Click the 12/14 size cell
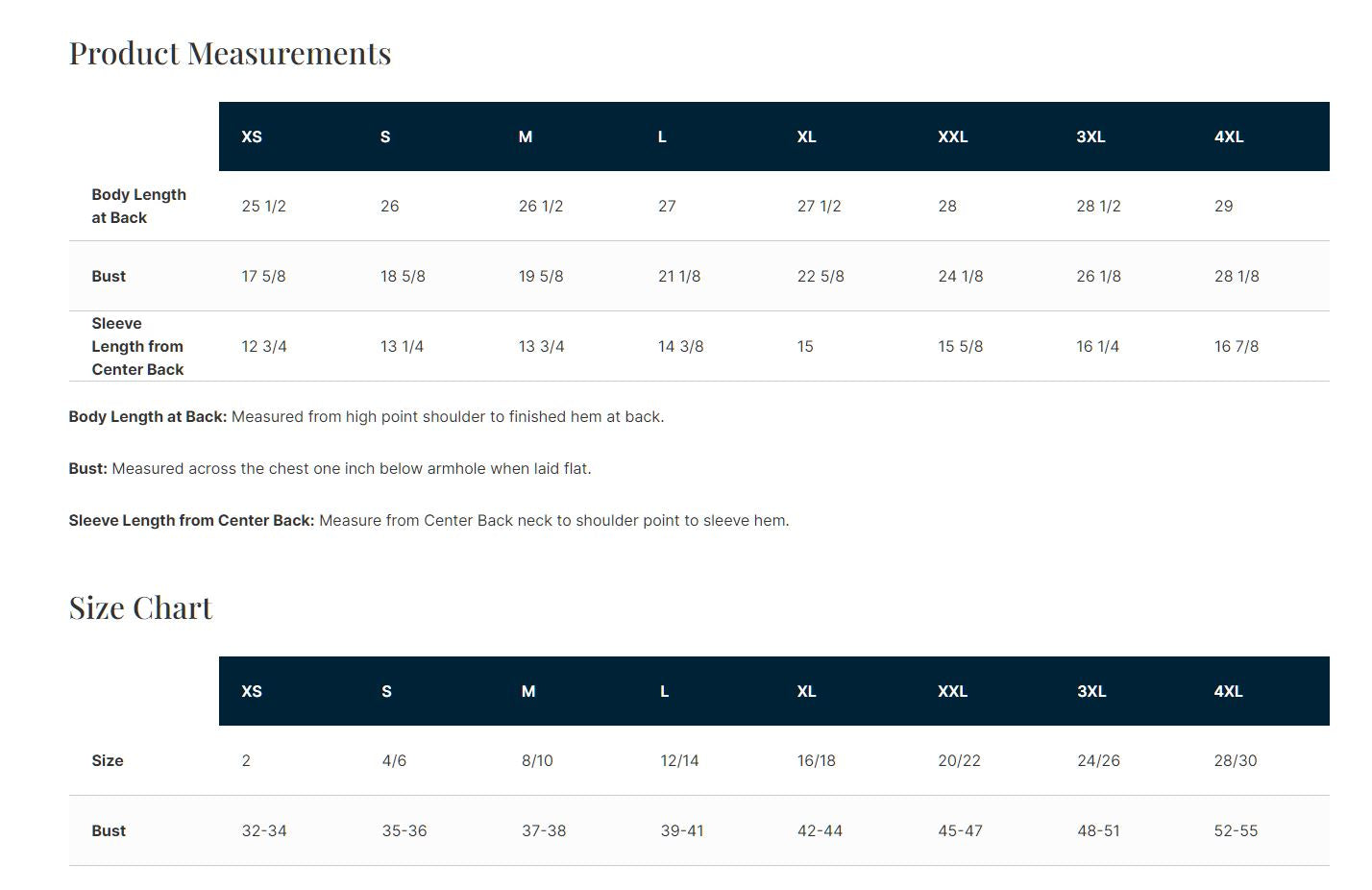The image size is (1372, 890). point(679,760)
